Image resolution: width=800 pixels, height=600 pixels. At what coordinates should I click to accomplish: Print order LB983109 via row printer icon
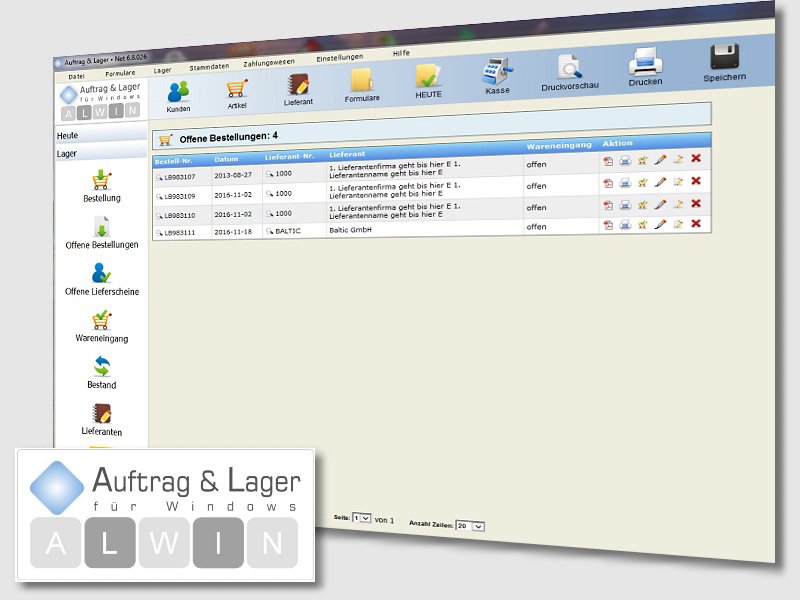[x=625, y=182]
